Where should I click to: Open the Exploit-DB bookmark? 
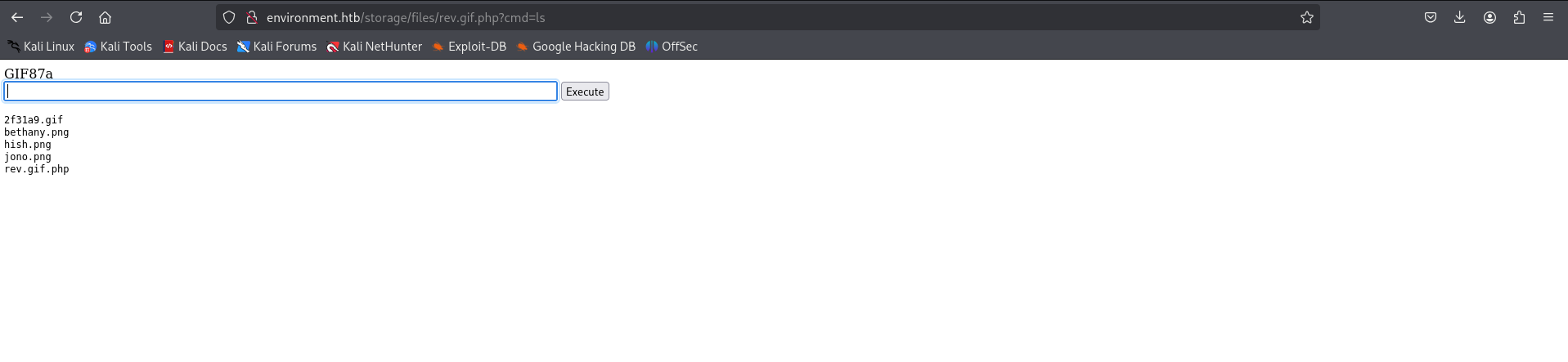point(470,47)
